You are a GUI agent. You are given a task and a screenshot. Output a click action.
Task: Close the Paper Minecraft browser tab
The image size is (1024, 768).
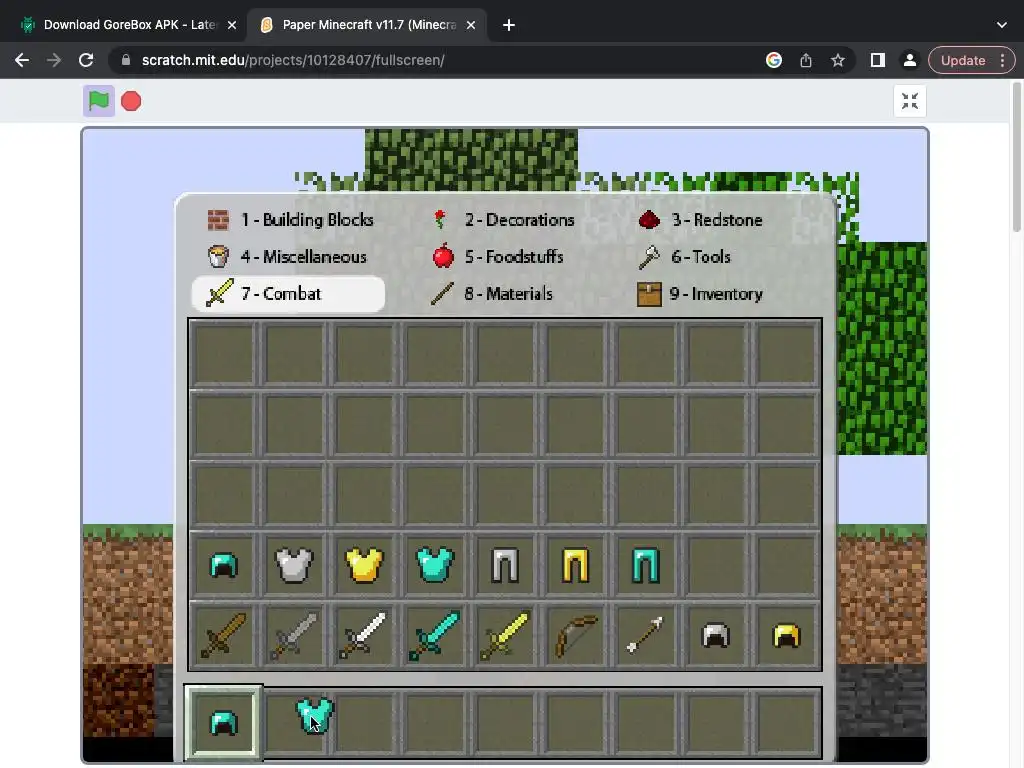coord(471,25)
